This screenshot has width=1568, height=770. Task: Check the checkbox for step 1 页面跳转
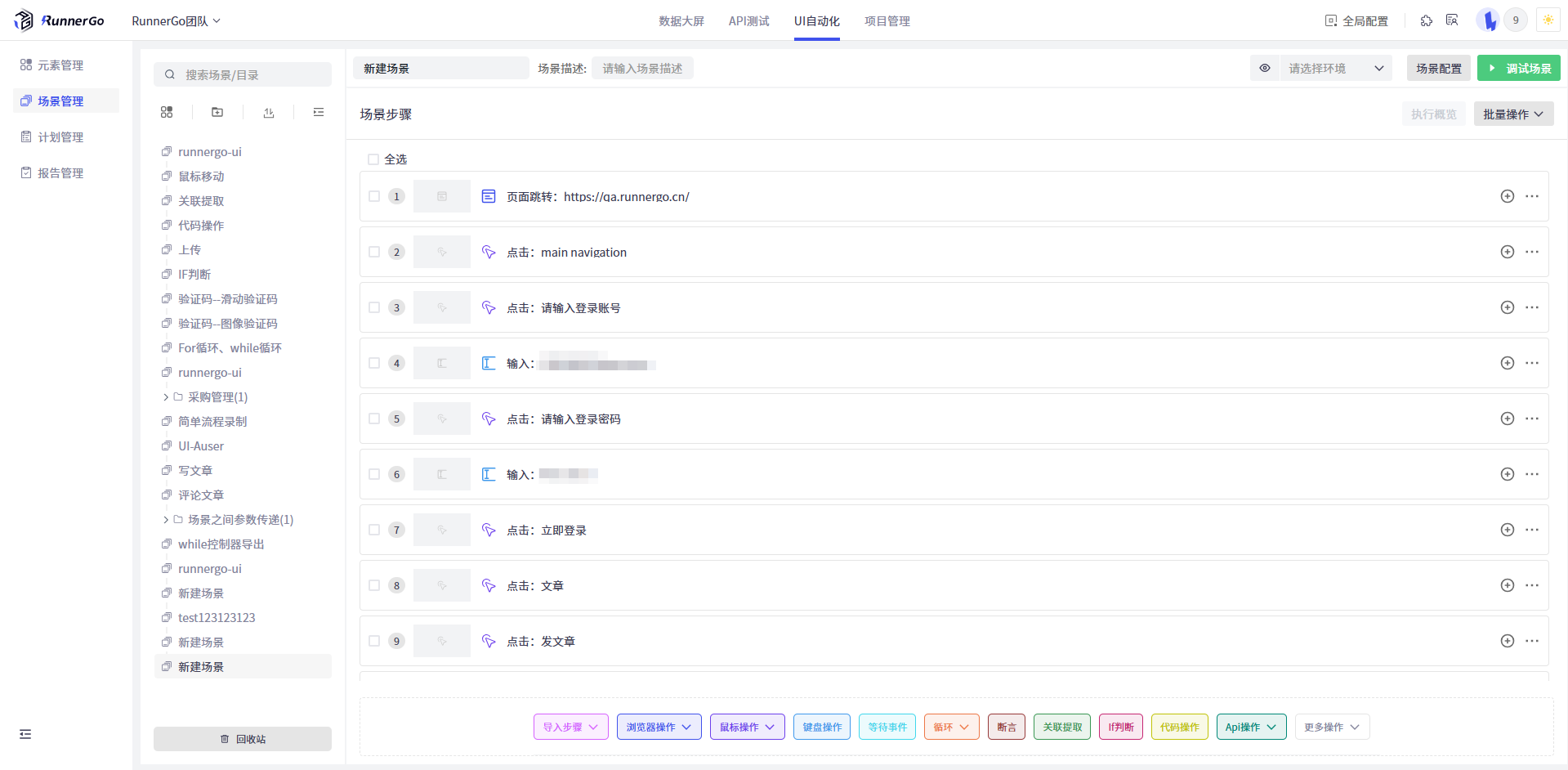(374, 196)
